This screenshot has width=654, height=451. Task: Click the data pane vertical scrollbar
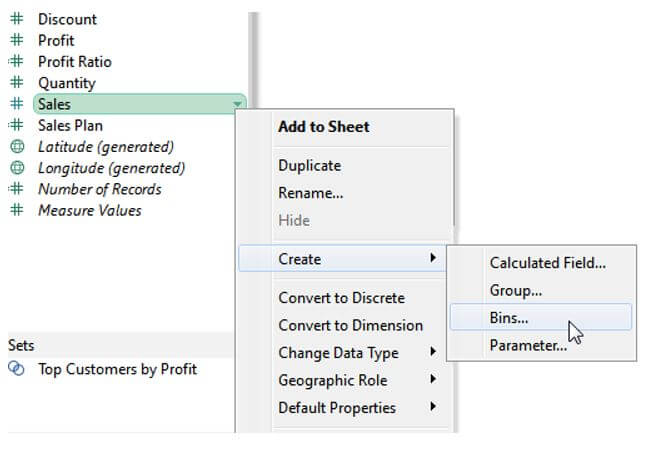(x=253, y=50)
